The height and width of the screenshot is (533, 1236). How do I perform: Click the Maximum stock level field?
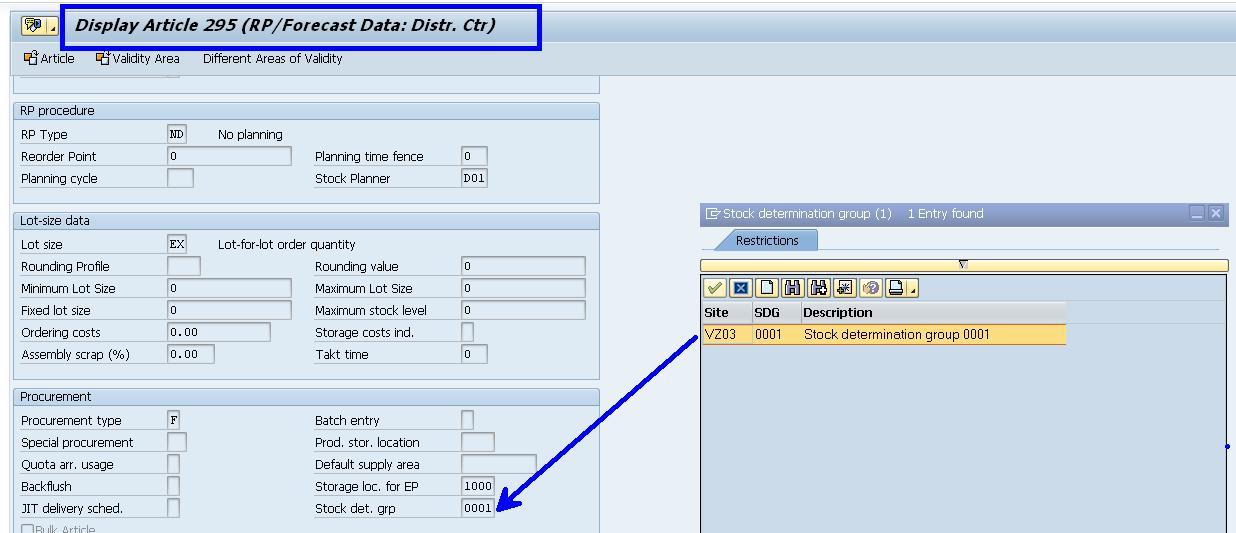point(523,310)
